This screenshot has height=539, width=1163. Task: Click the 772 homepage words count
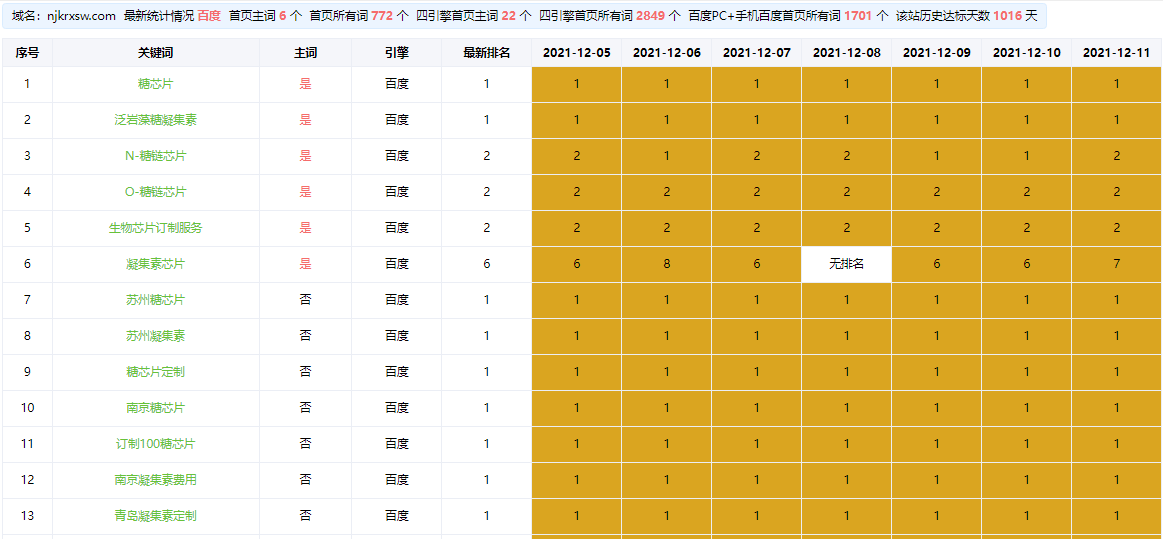pos(382,16)
